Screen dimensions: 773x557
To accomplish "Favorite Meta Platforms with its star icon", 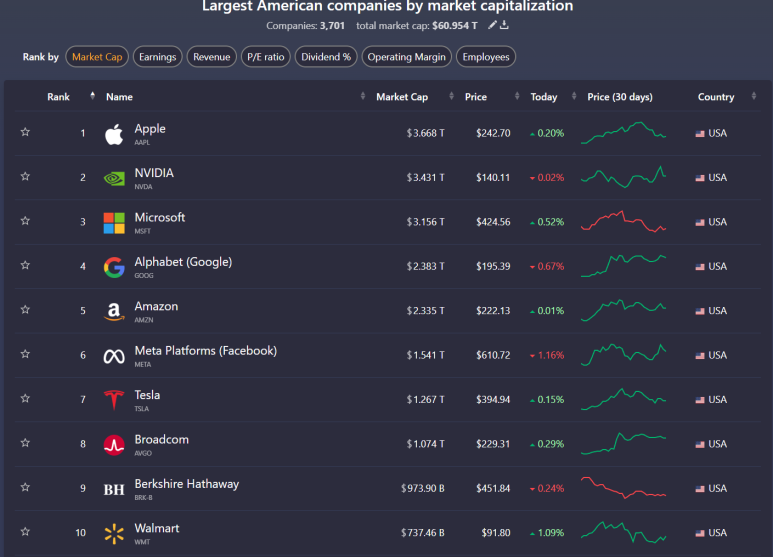I will tap(25, 353).
